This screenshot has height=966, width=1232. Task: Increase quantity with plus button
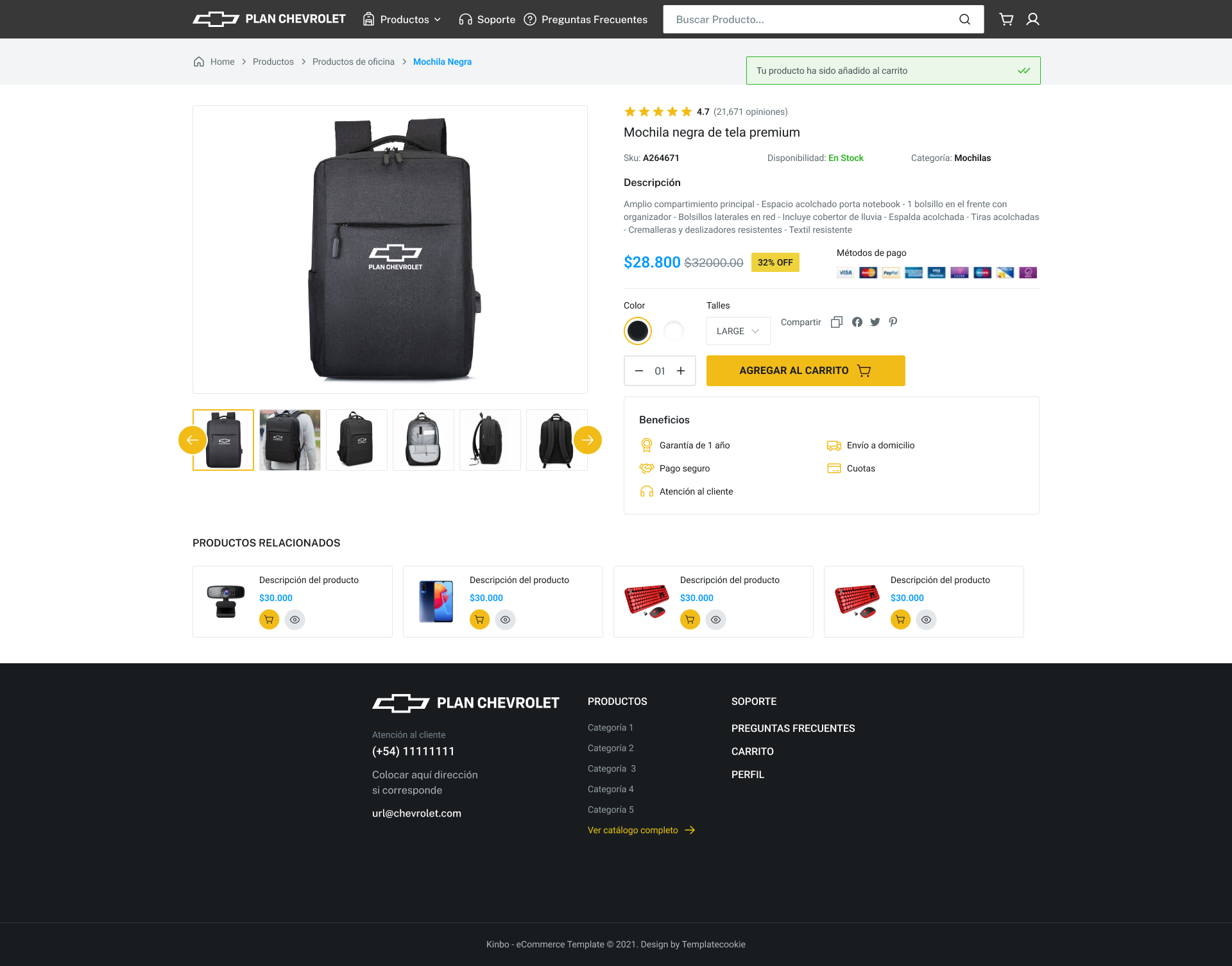coord(681,371)
